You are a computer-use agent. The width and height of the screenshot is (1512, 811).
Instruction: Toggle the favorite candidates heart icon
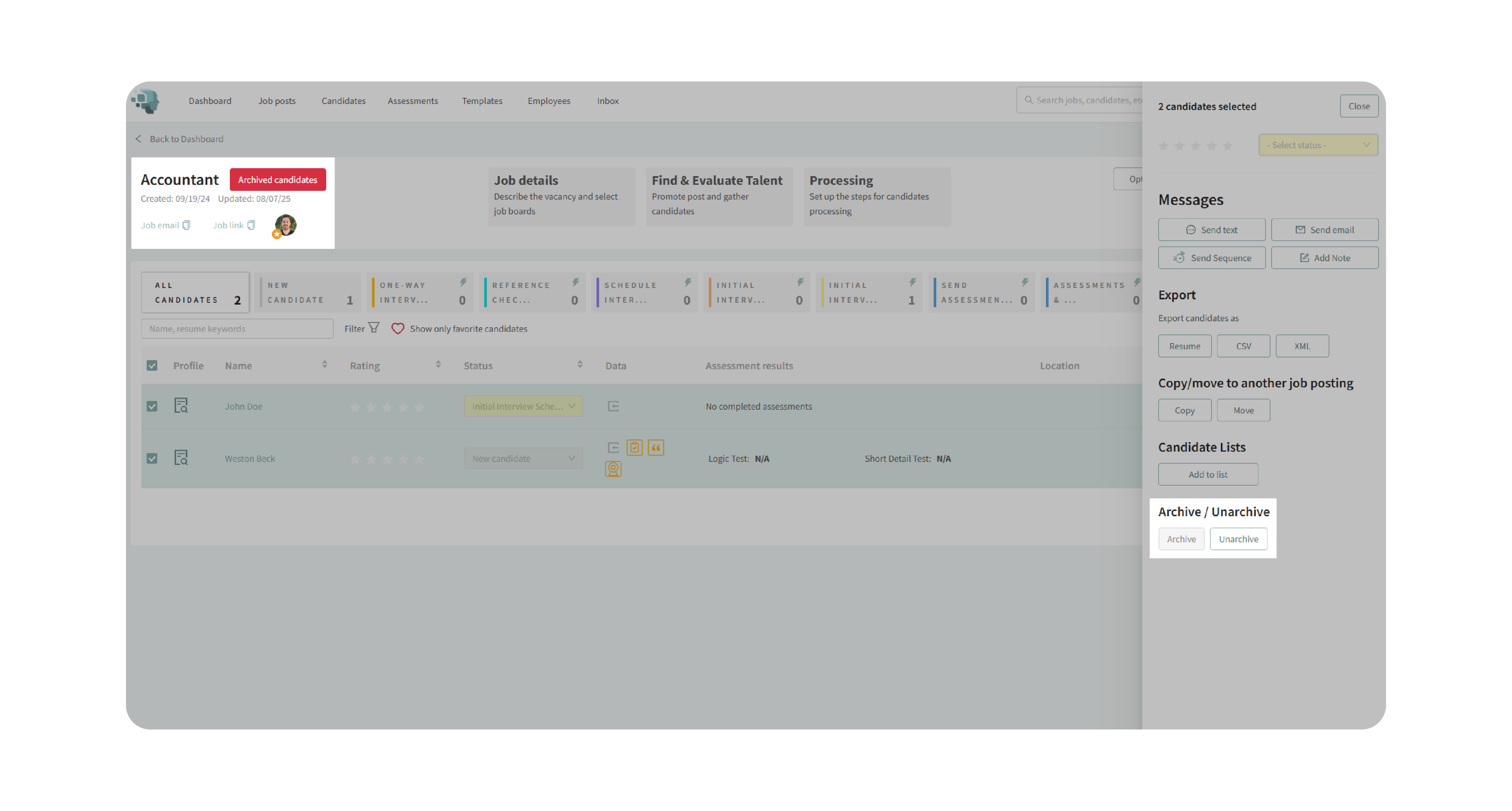click(x=397, y=329)
